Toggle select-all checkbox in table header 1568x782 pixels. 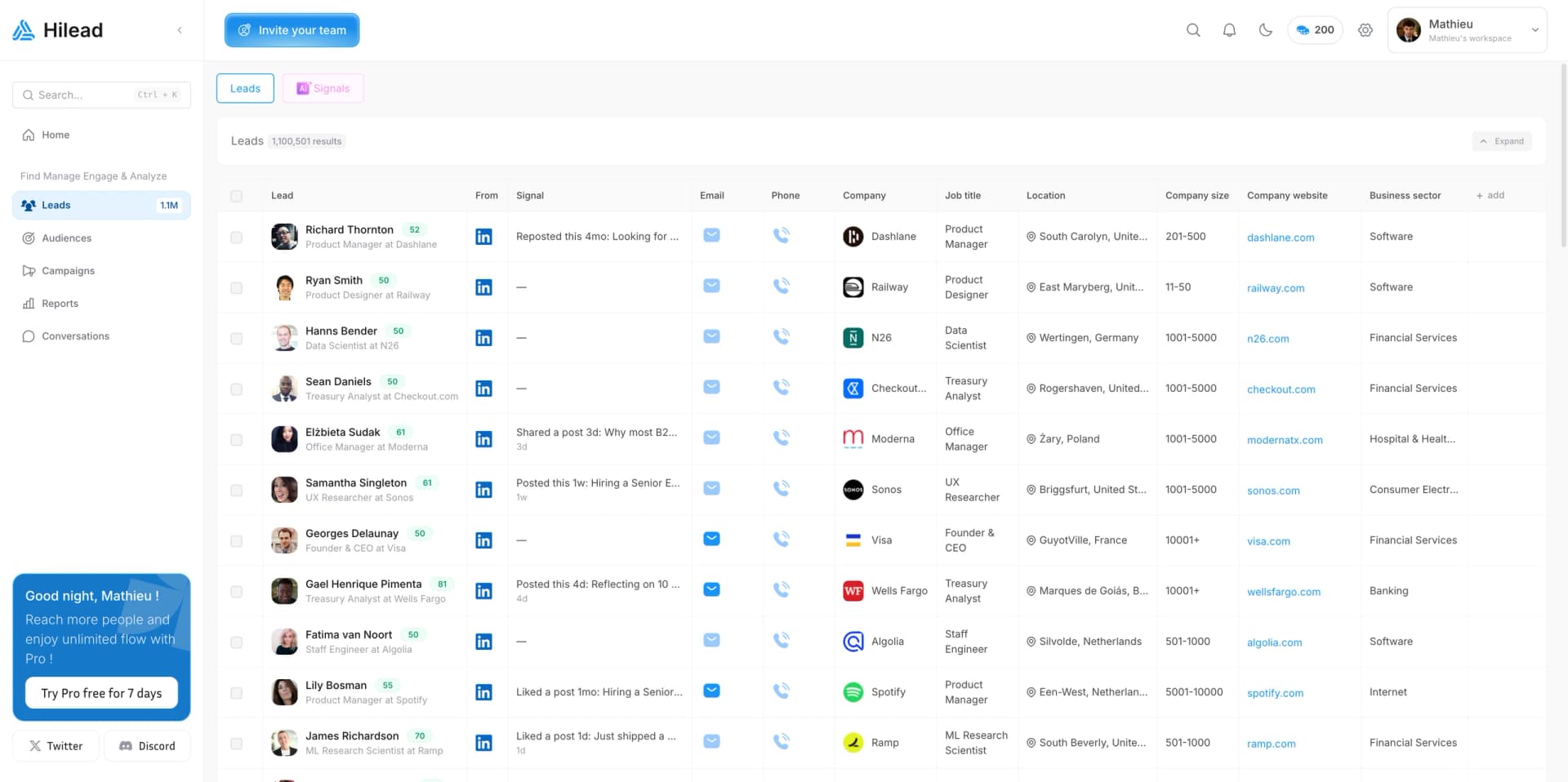point(236,196)
